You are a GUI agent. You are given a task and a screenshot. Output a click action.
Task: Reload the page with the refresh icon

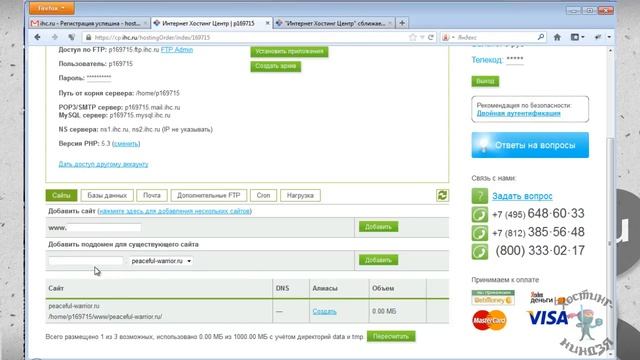pyautogui.click(x=431, y=37)
